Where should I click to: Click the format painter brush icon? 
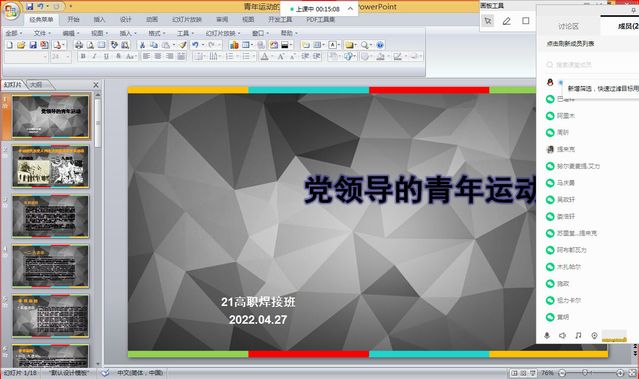click(x=183, y=45)
